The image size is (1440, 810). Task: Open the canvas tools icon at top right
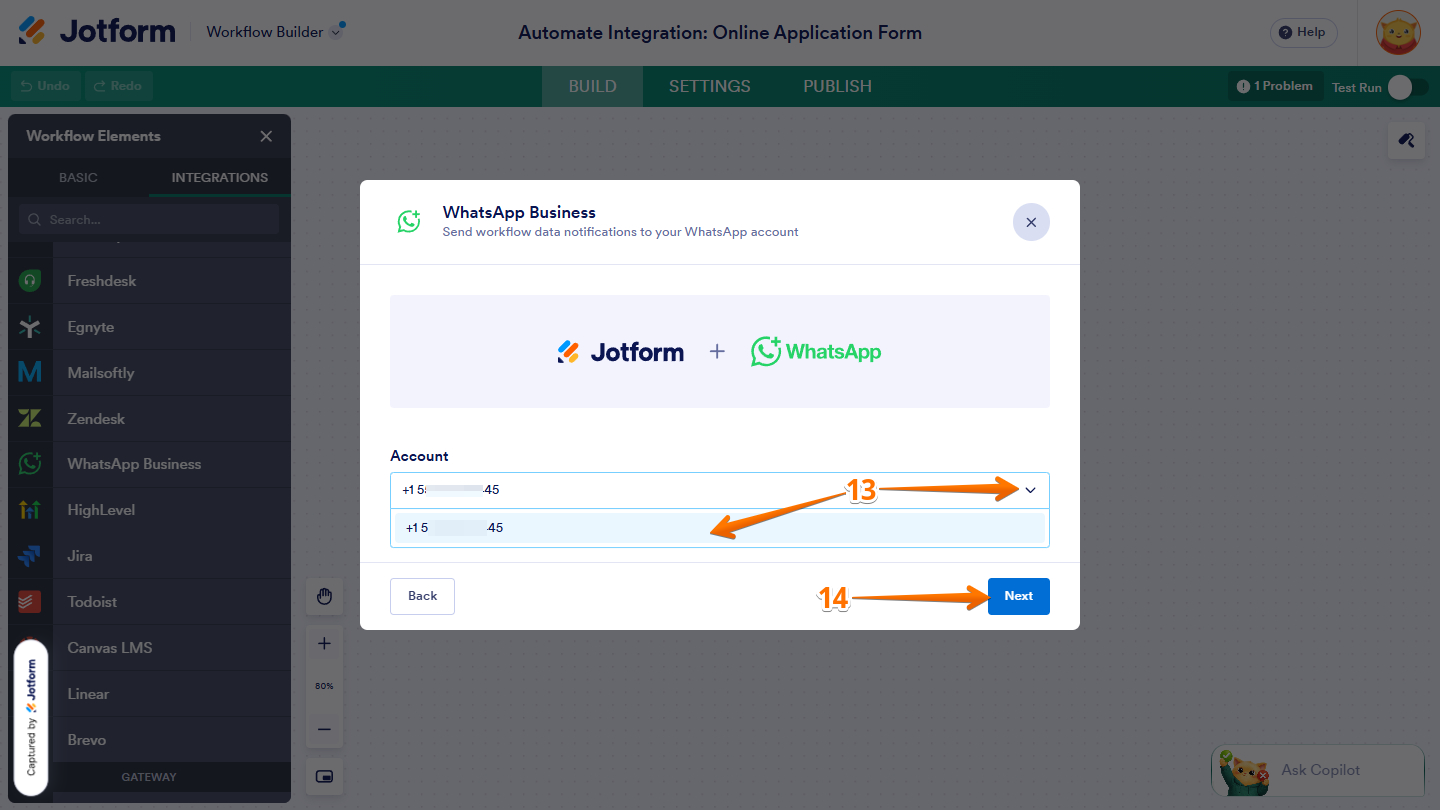point(1406,140)
